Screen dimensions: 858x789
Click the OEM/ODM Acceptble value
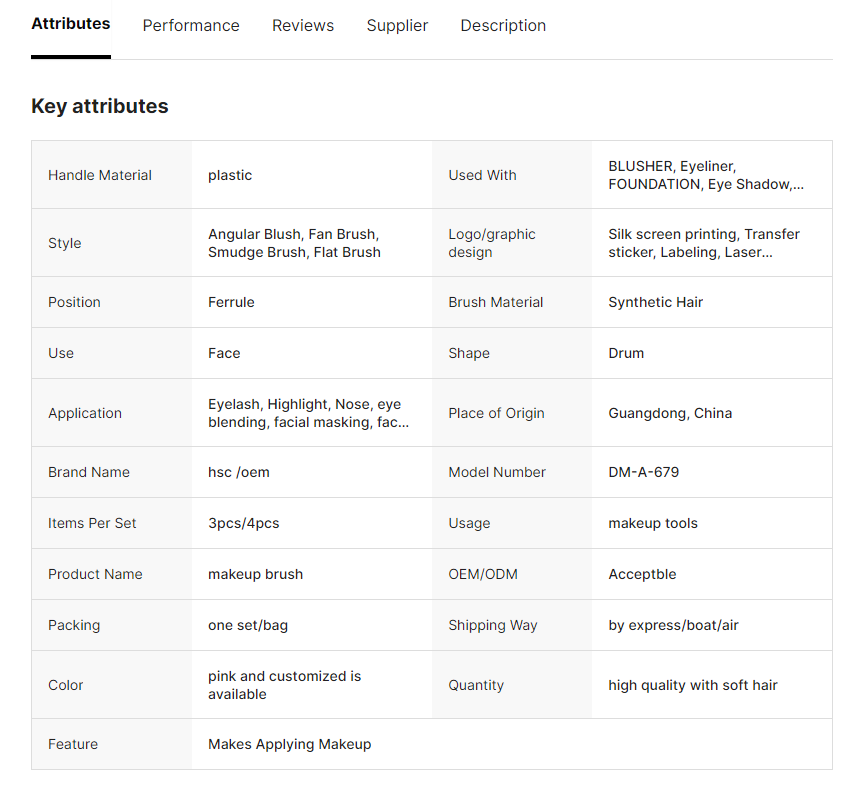(x=642, y=574)
